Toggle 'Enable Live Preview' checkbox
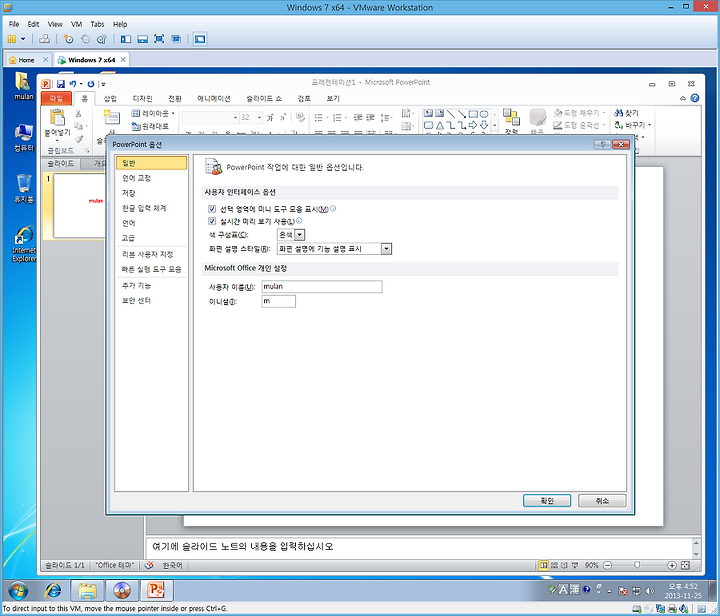The width and height of the screenshot is (720, 616). pos(212,221)
